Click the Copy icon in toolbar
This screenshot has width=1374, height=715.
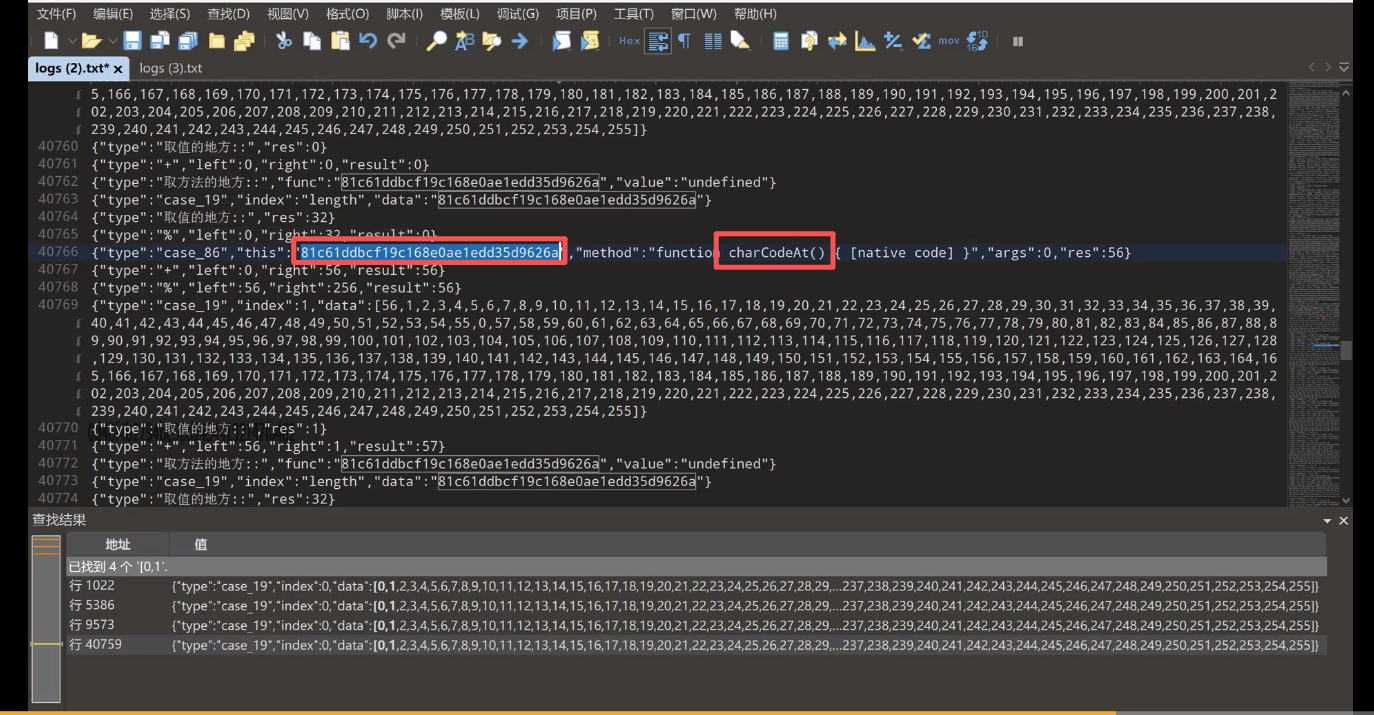coord(312,41)
